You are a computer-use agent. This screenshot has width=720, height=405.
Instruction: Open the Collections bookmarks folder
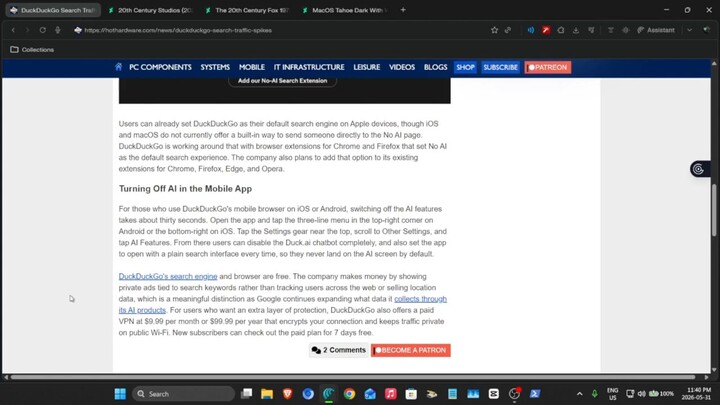(32, 50)
